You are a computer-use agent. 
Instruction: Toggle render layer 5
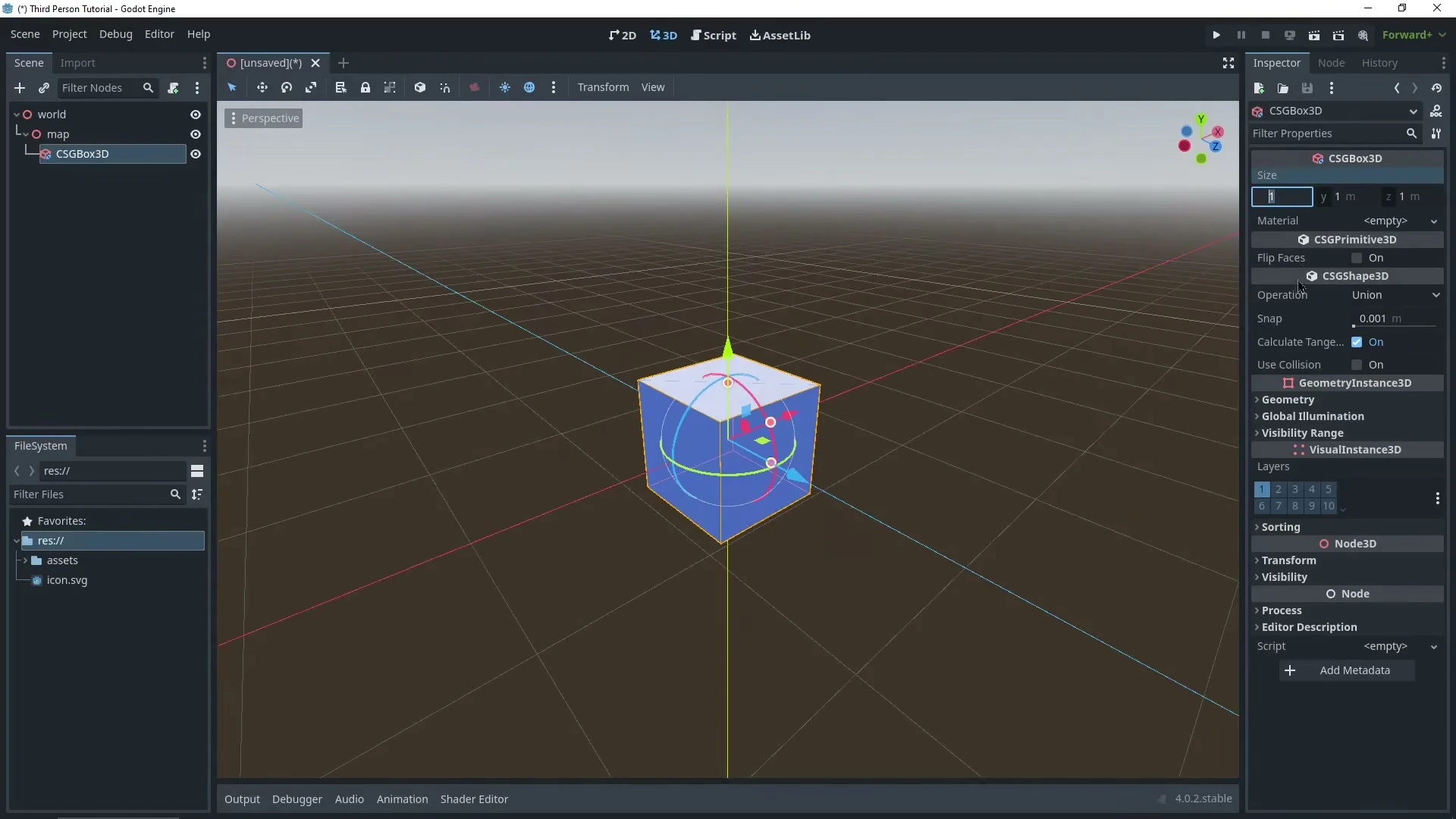pyautogui.click(x=1329, y=489)
